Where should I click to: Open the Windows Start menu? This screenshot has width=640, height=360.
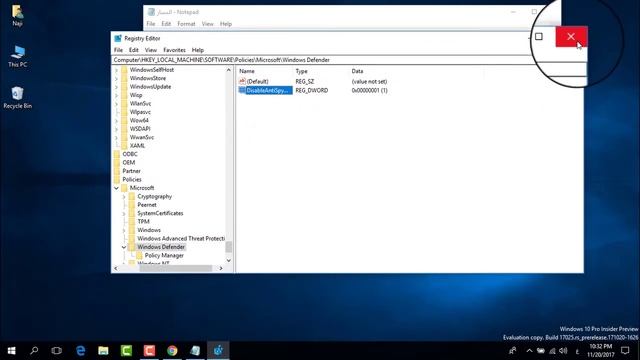tap(11, 351)
